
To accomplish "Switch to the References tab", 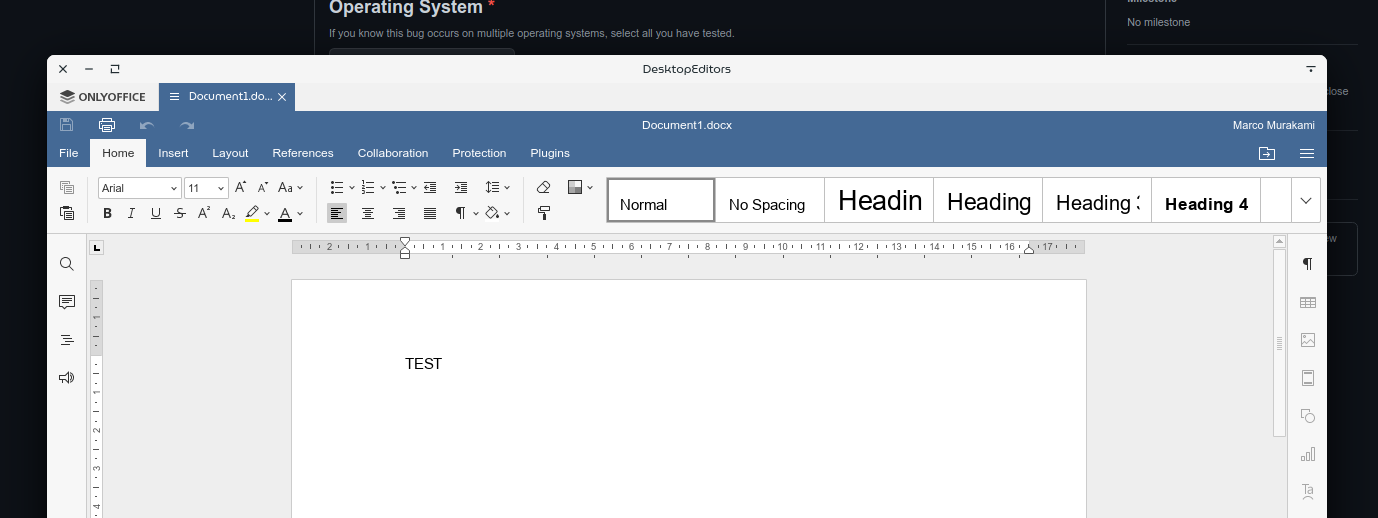I will coord(303,153).
